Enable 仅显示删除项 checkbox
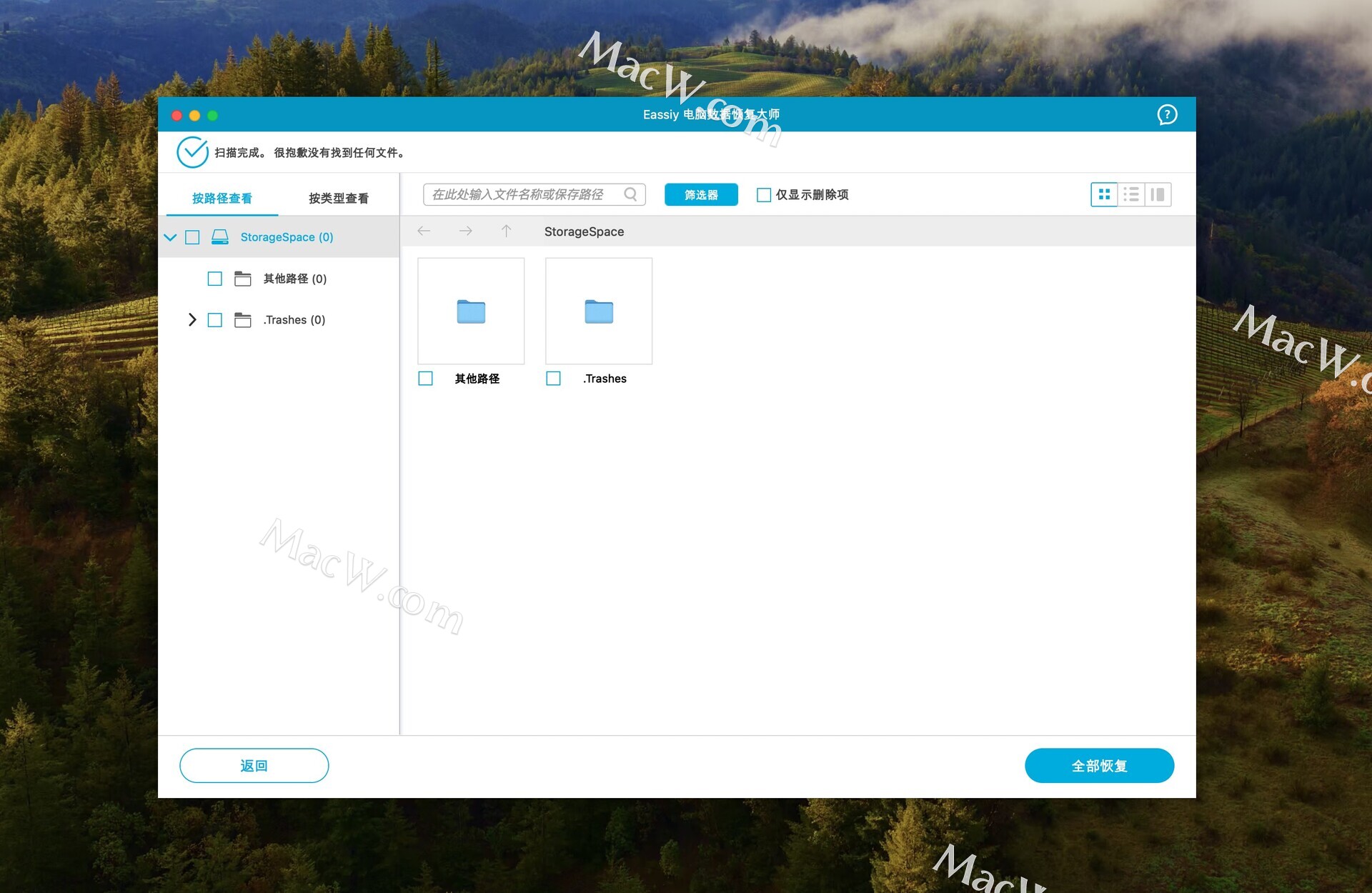Image resolution: width=1372 pixels, height=893 pixels. point(764,195)
